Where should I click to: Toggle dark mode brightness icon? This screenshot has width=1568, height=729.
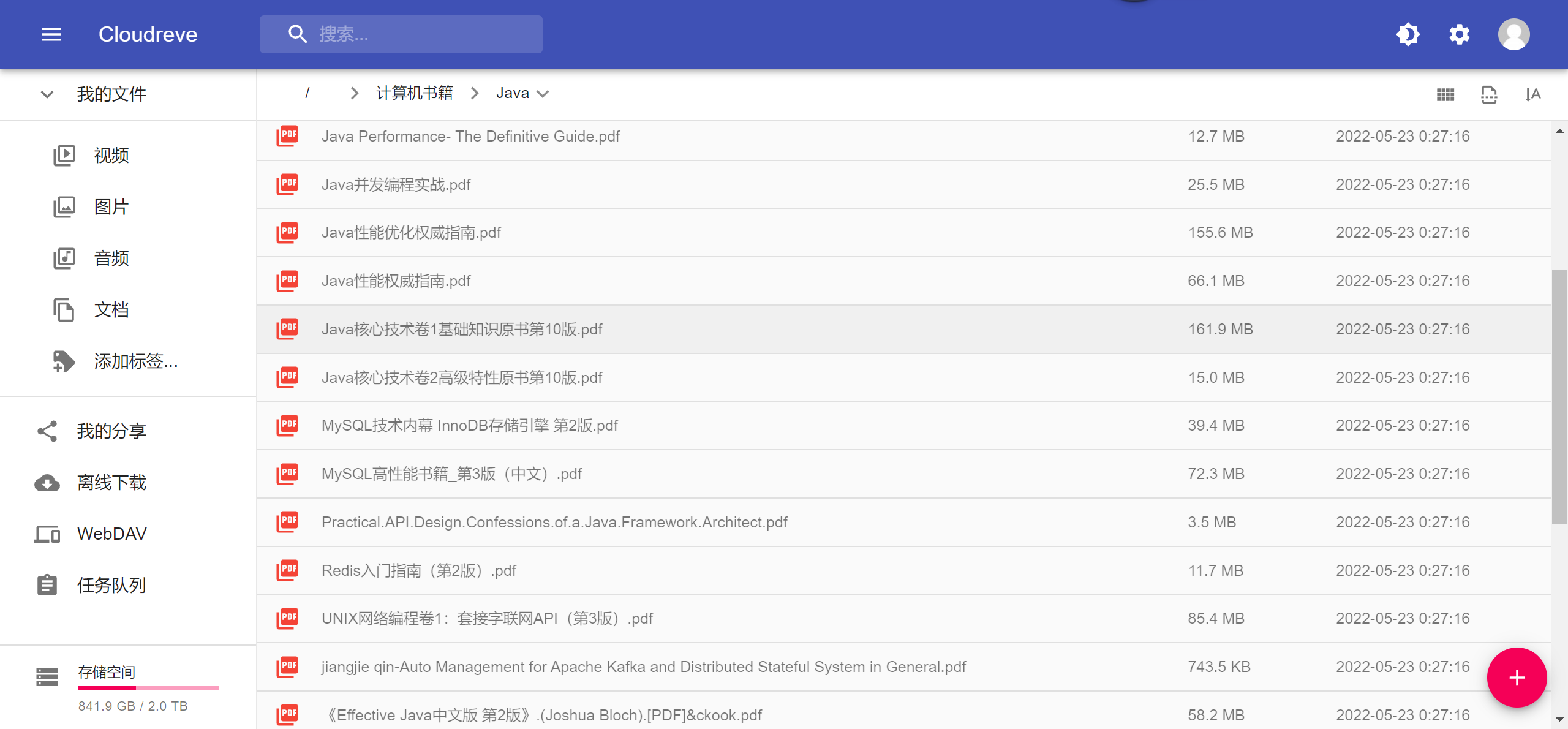pyautogui.click(x=1408, y=34)
